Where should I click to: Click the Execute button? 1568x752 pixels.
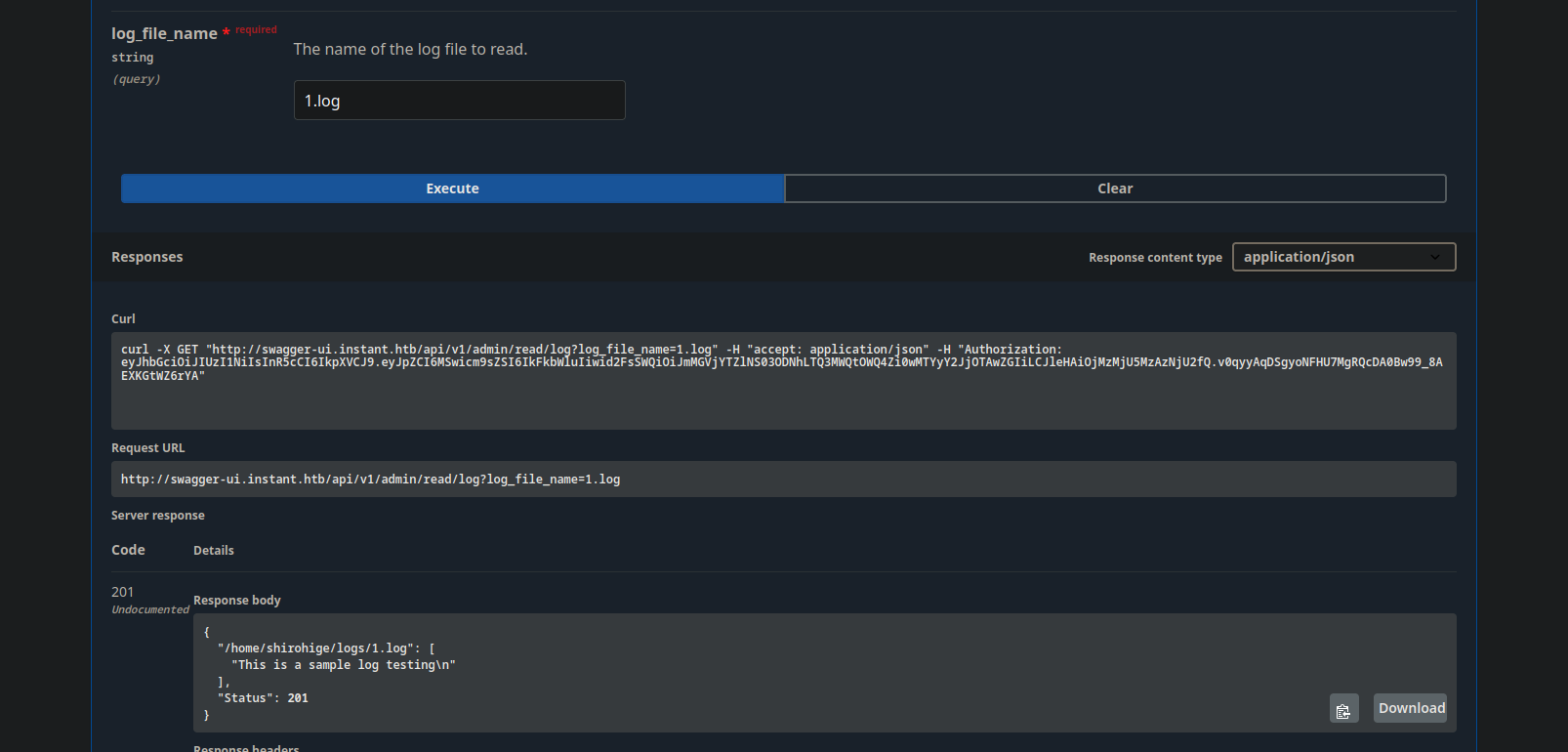452,188
